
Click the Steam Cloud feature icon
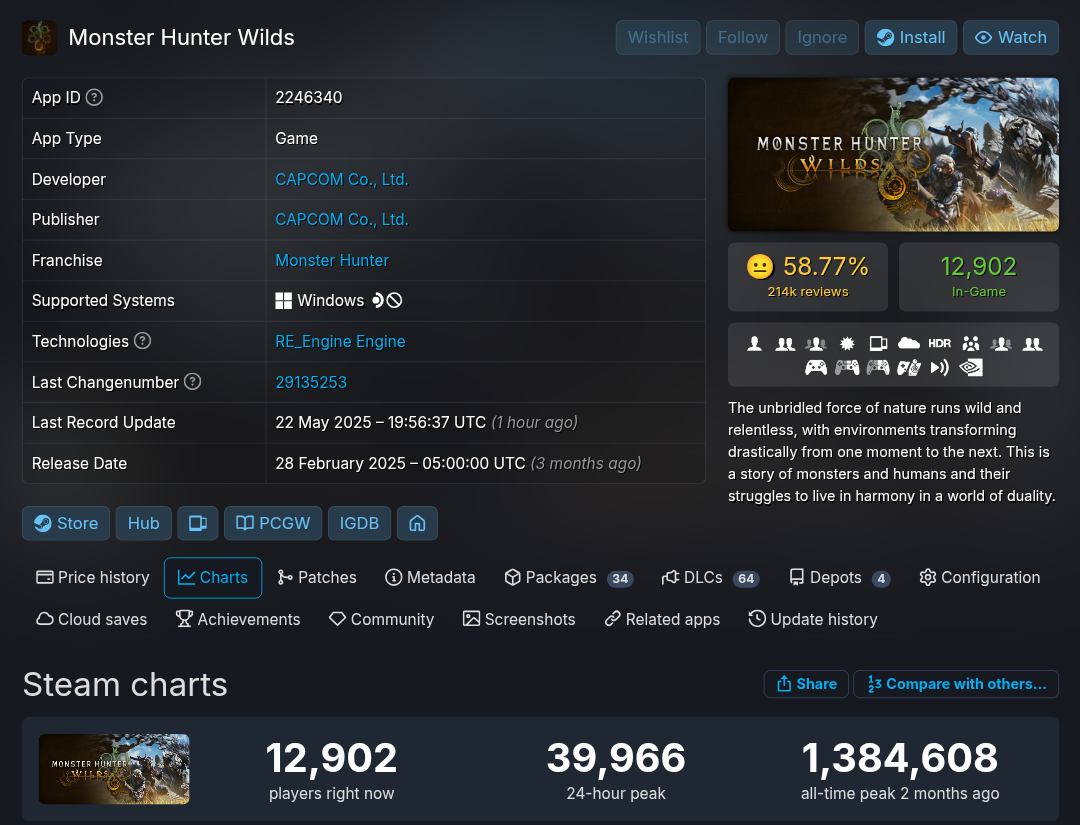click(x=908, y=343)
